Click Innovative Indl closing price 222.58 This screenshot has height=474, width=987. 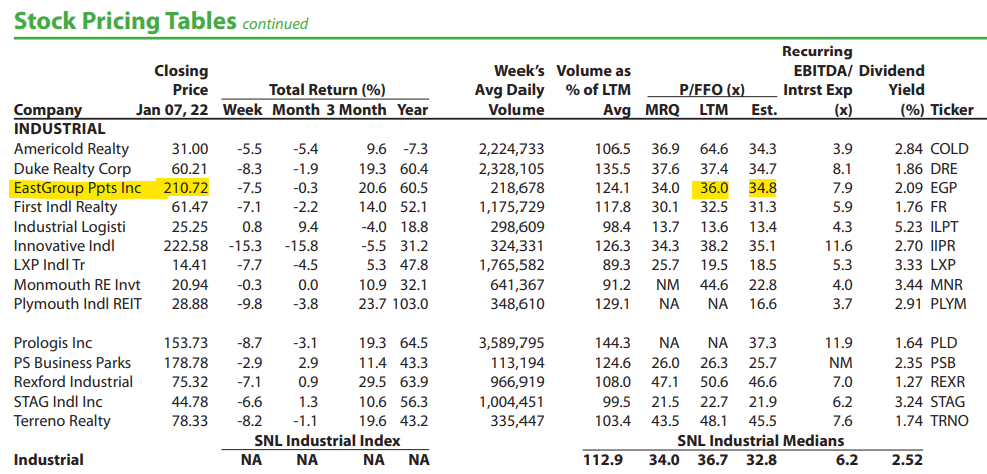click(x=186, y=245)
